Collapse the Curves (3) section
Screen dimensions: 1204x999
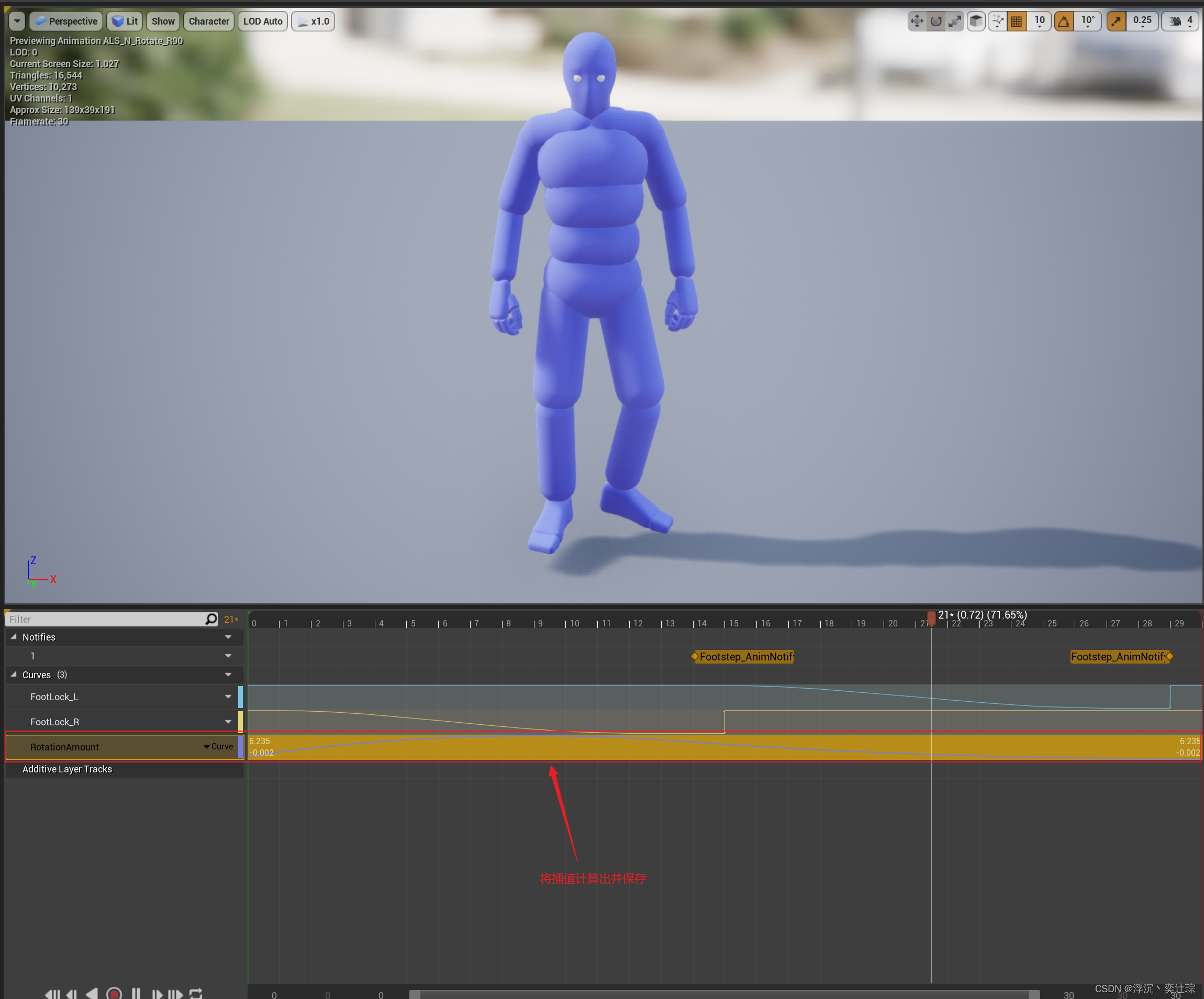pos(14,675)
